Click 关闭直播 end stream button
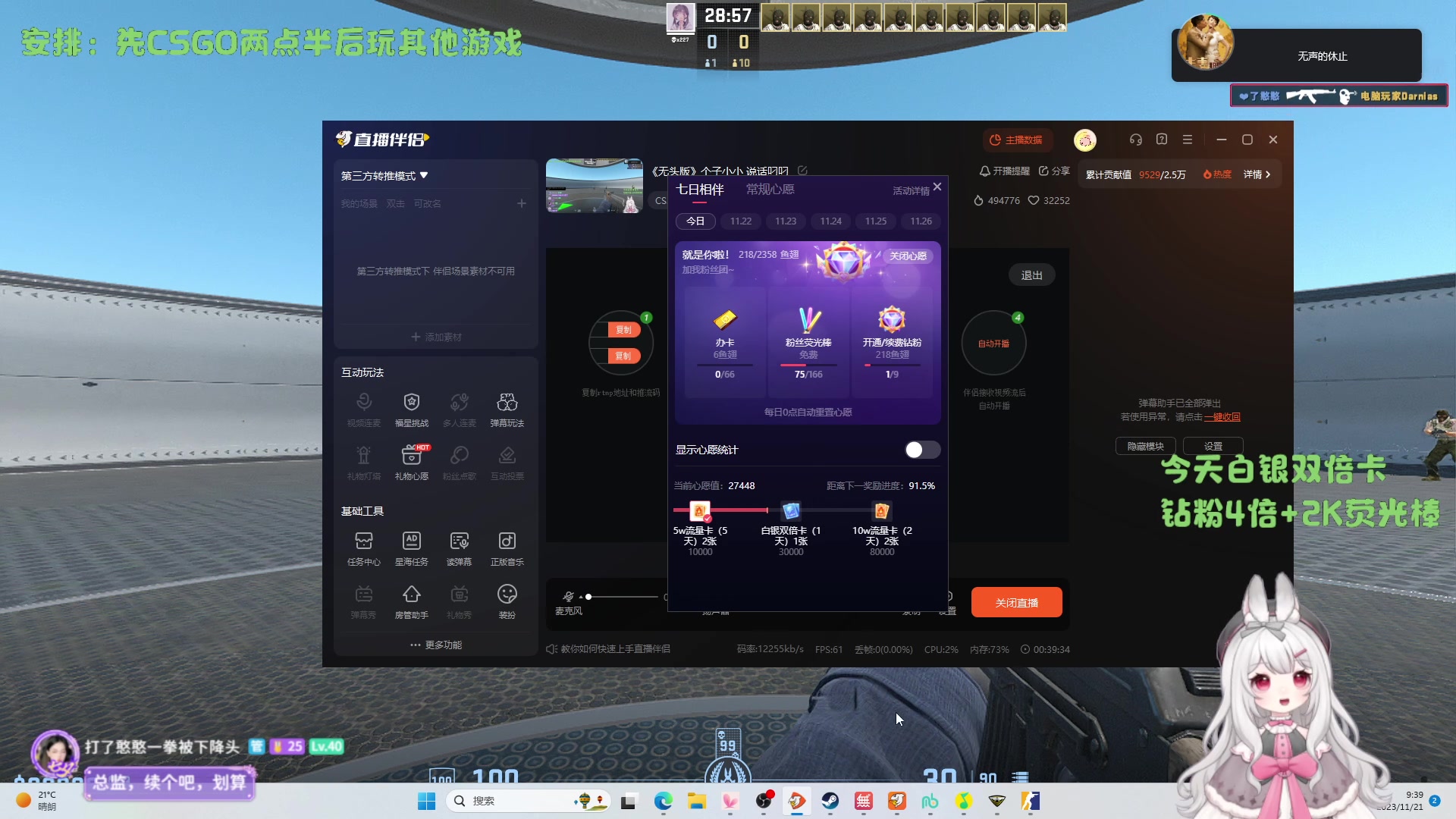 tap(1017, 602)
